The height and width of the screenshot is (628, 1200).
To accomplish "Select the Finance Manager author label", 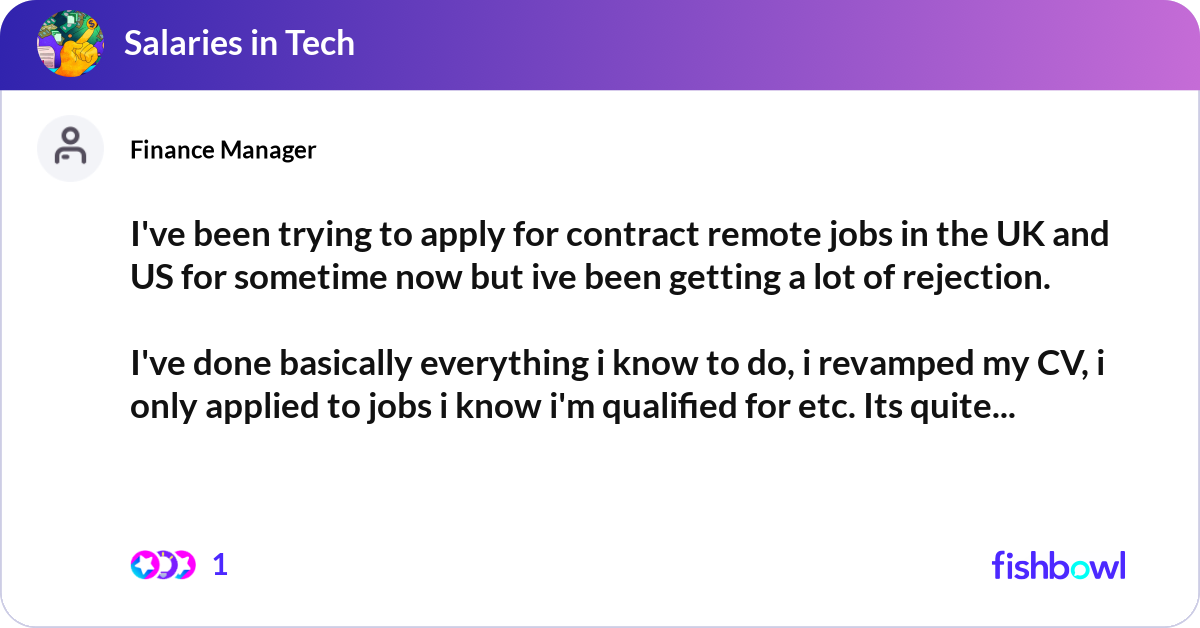I will point(223,150).
